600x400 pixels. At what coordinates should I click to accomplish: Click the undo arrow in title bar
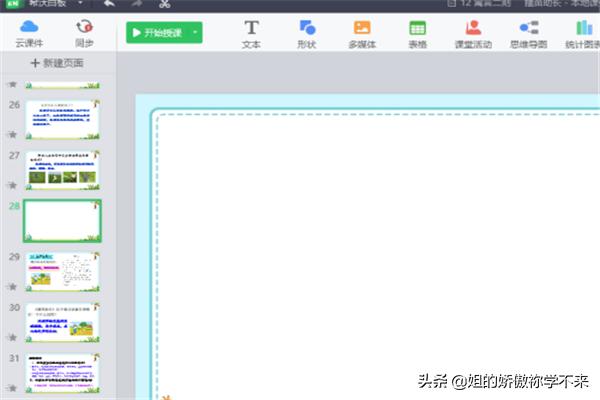pyautogui.click(x=108, y=4)
